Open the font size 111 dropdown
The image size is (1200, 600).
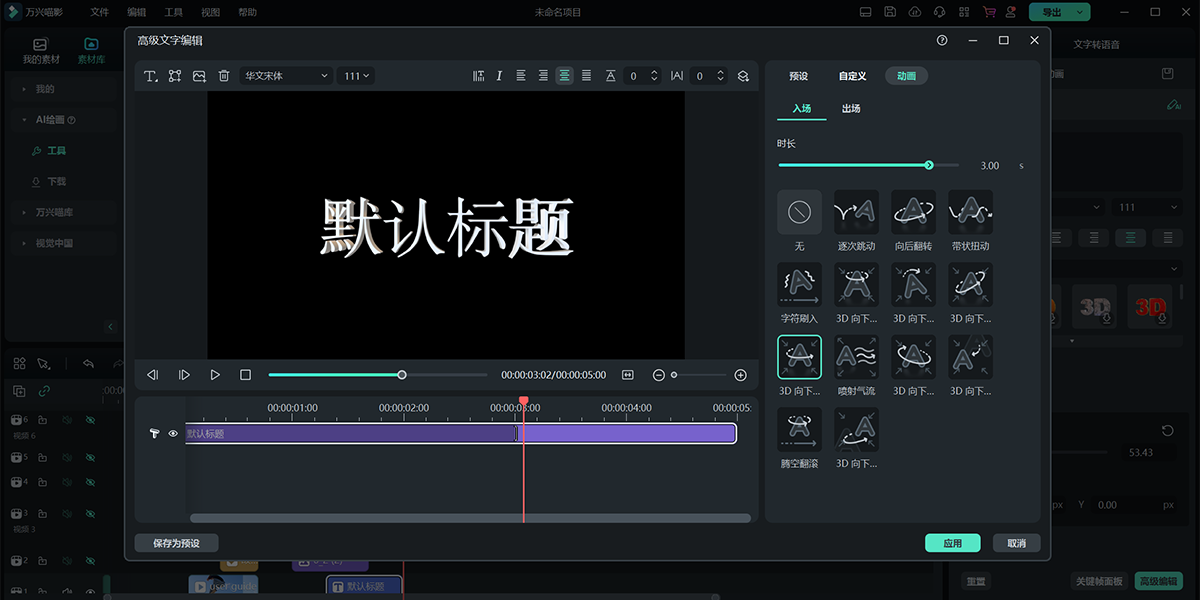[x=355, y=75]
